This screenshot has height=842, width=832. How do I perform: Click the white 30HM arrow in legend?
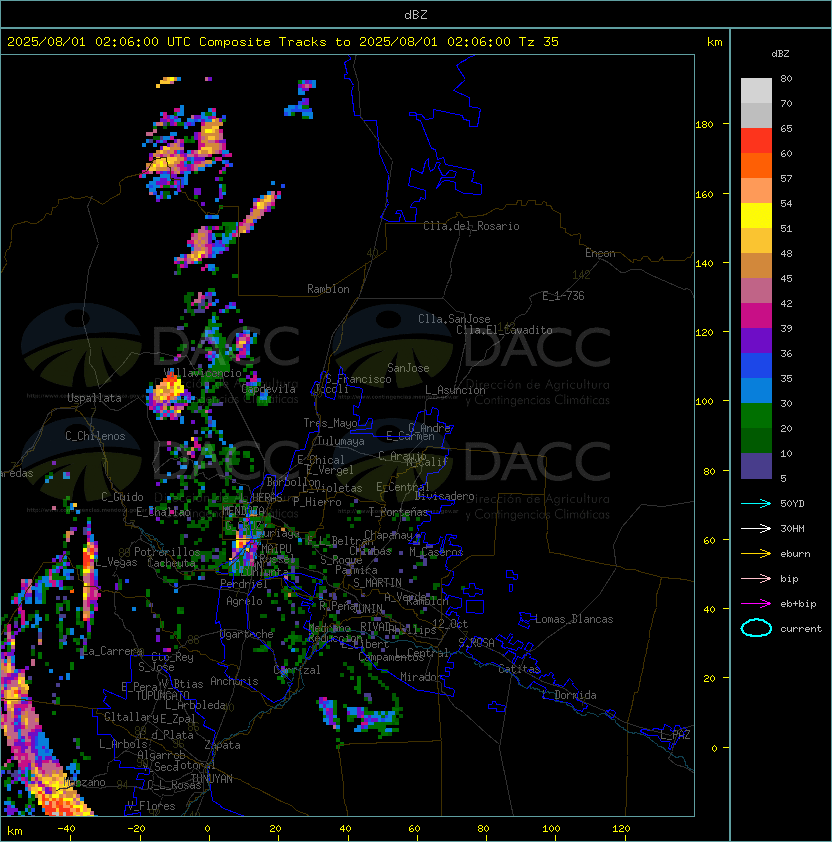(756, 528)
